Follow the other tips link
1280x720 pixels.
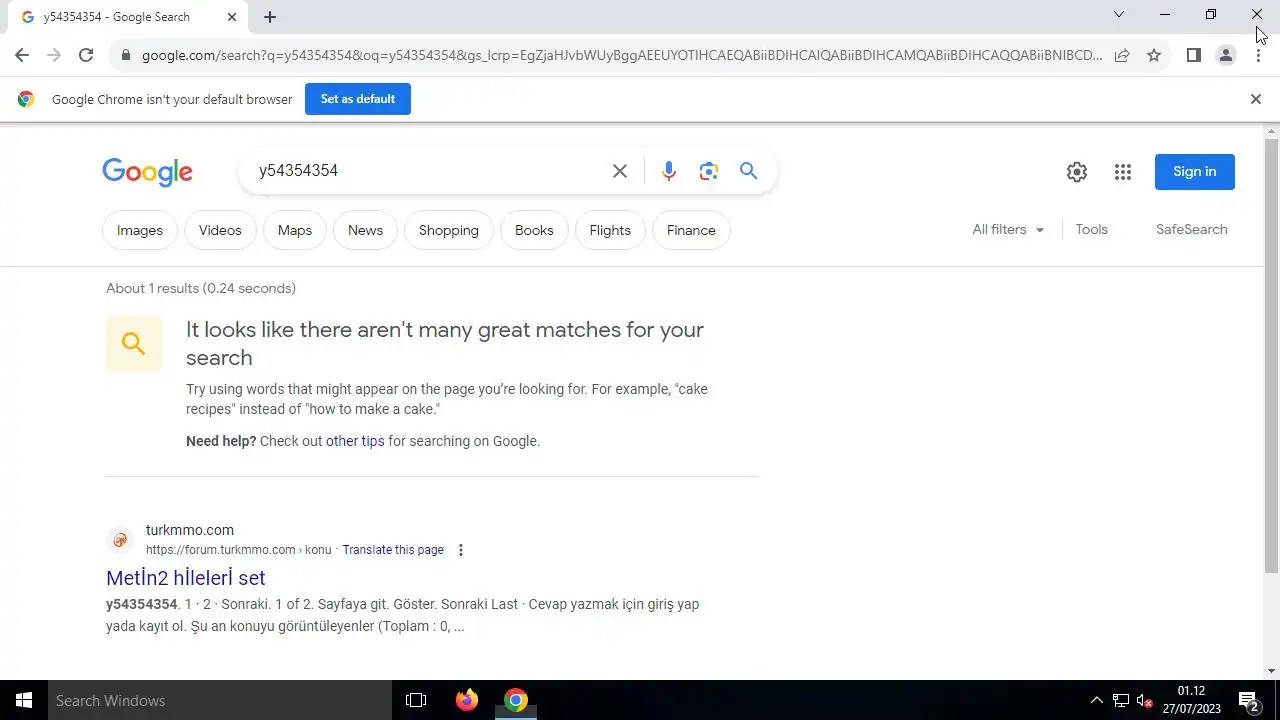(x=355, y=441)
